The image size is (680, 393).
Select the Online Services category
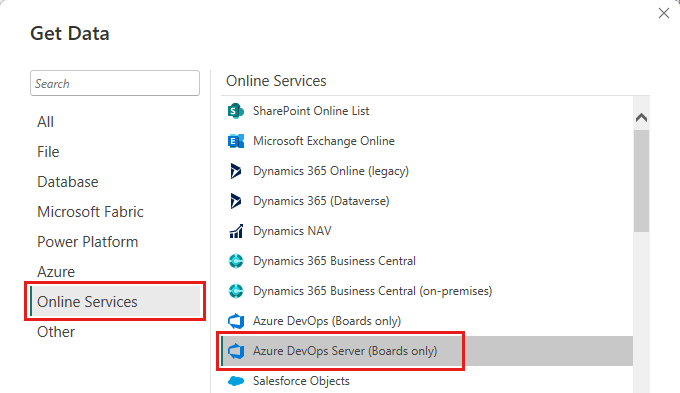(x=115, y=301)
